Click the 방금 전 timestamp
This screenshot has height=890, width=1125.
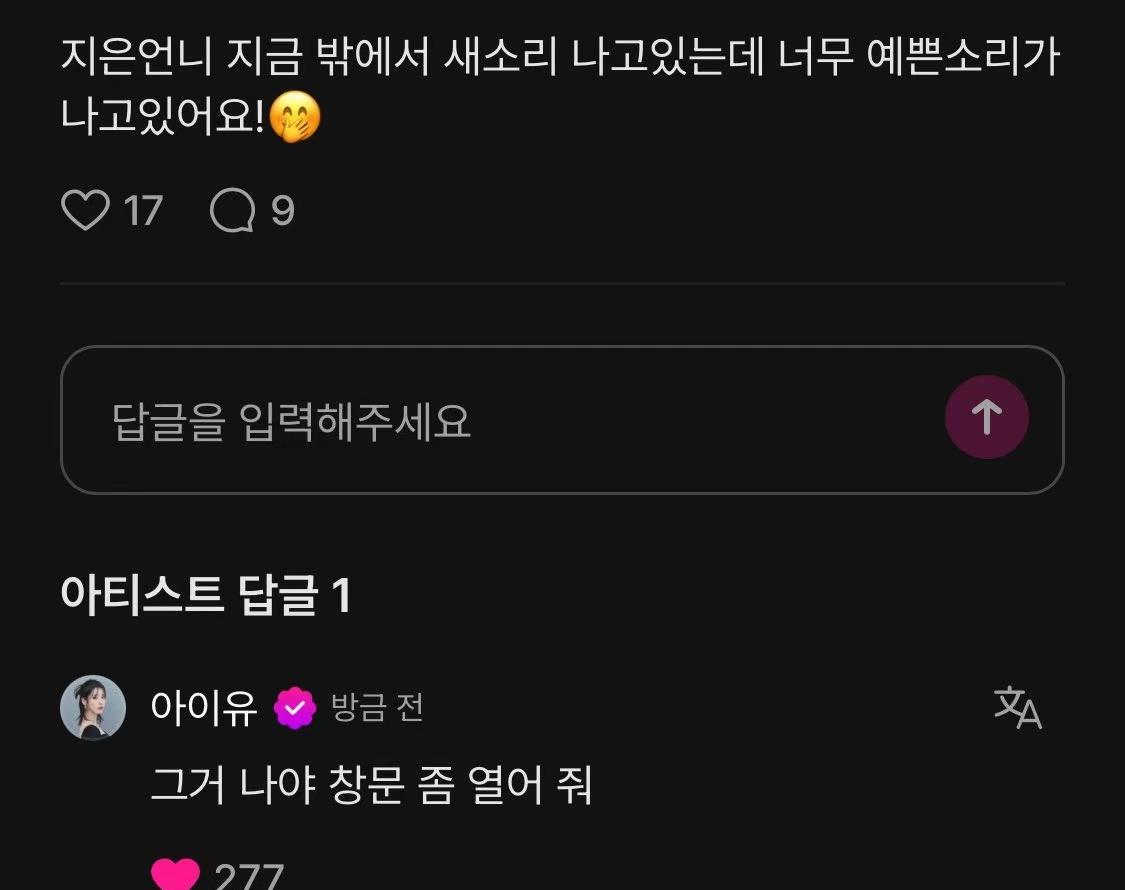(377, 708)
